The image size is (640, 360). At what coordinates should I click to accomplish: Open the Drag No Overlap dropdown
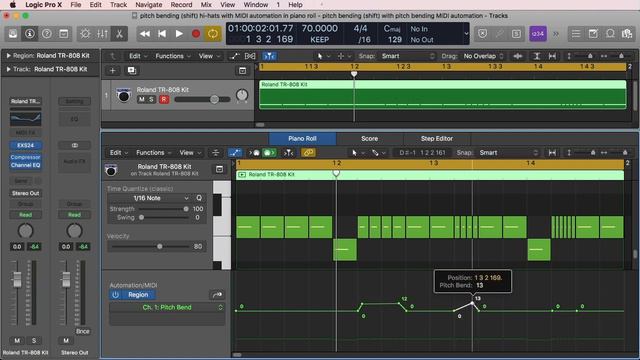(483, 56)
